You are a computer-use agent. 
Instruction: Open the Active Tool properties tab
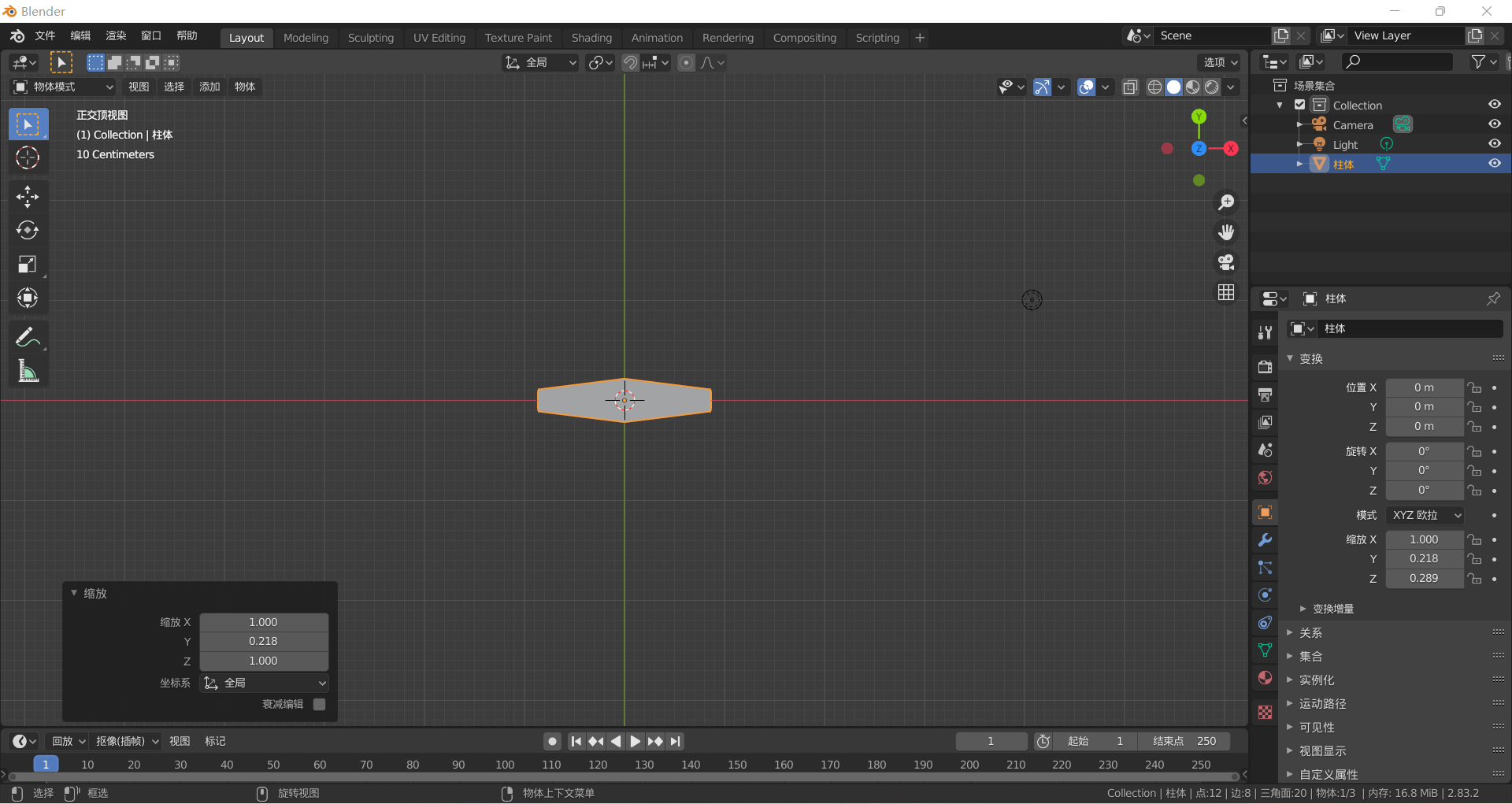[x=1265, y=333]
